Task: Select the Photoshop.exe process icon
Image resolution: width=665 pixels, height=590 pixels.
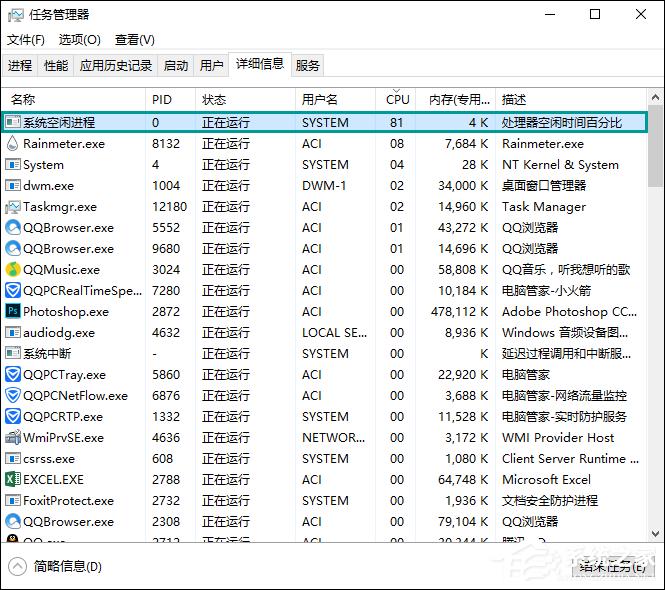Action: [x=13, y=312]
